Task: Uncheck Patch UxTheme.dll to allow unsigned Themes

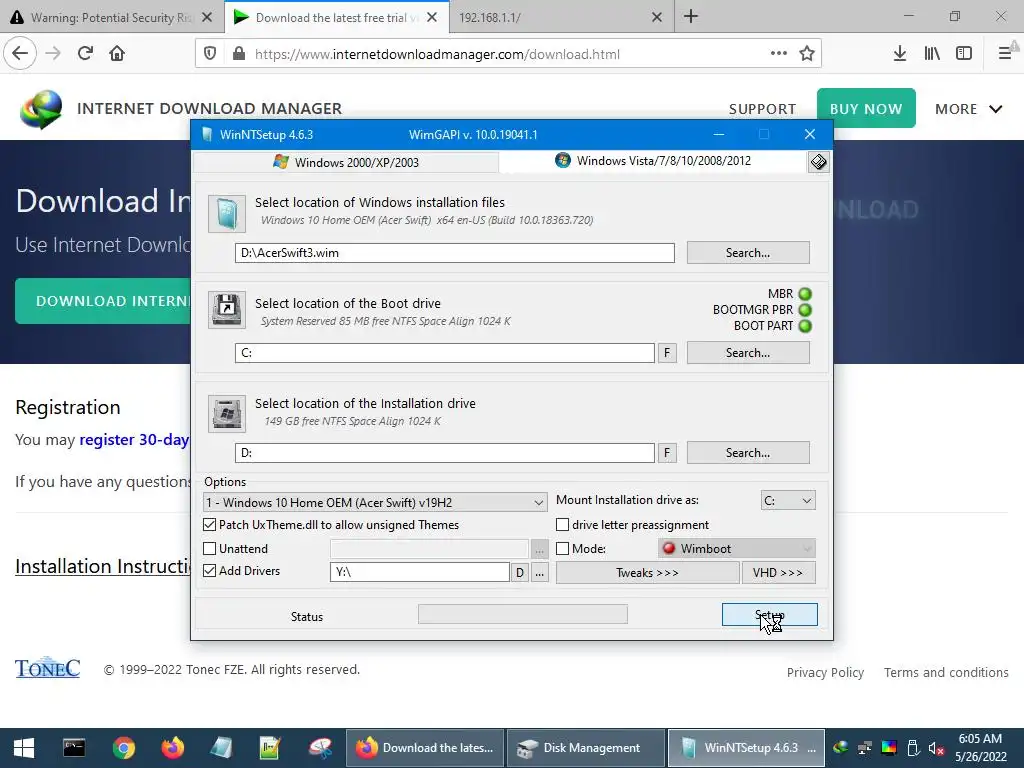Action: [x=210, y=524]
